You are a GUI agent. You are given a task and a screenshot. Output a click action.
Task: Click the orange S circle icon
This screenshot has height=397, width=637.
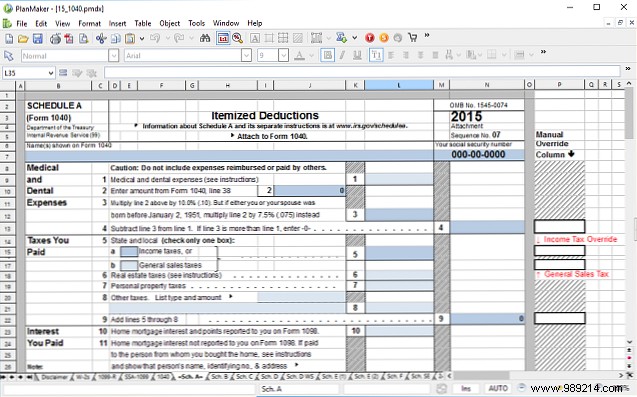coord(384,38)
